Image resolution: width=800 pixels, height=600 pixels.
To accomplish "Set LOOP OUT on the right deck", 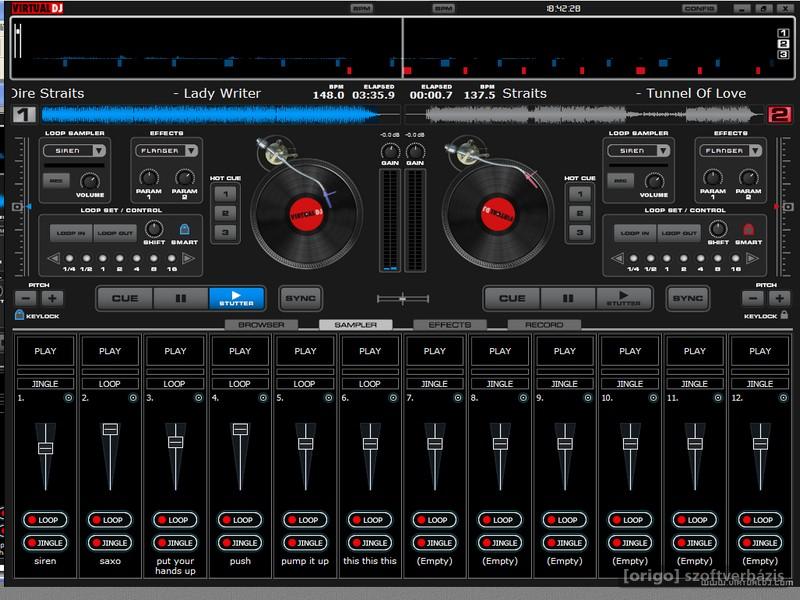I will pyautogui.click(x=679, y=233).
